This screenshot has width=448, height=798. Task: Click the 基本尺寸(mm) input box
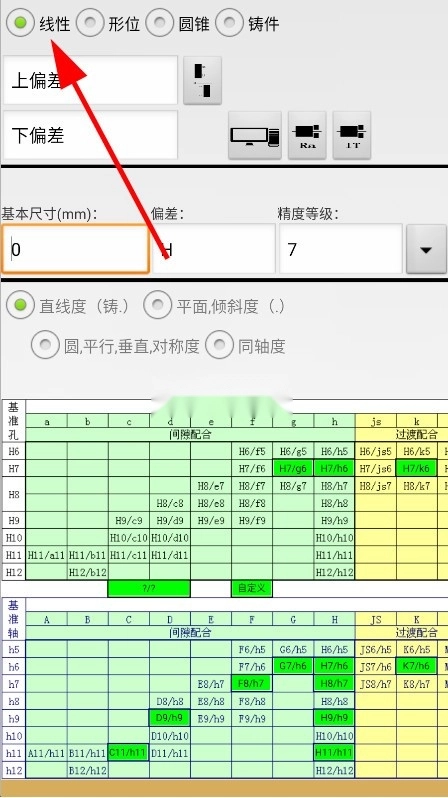(75, 249)
